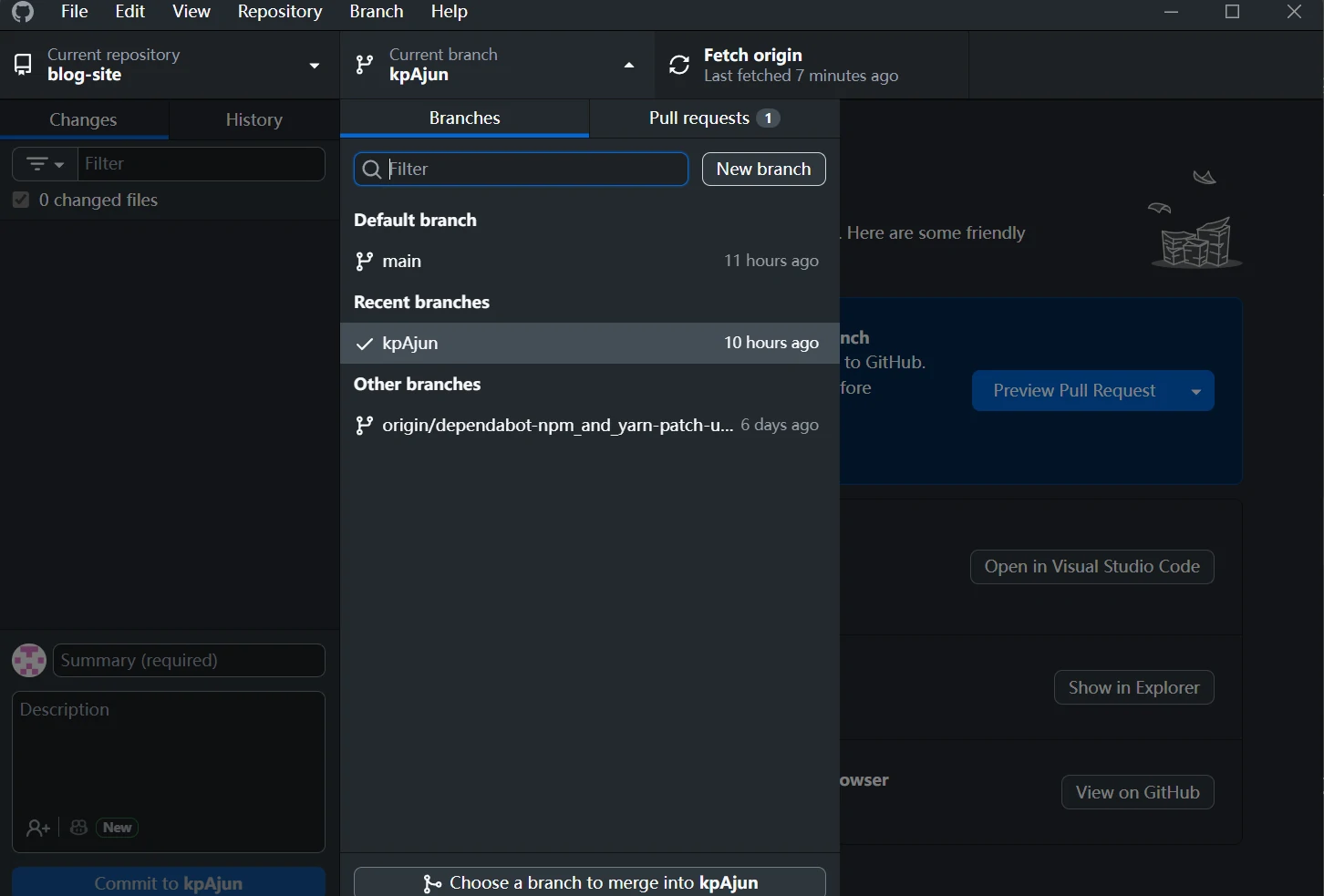Click the Other branches heading
The height and width of the screenshot is (896, 1324).
(x=417, y=384)
